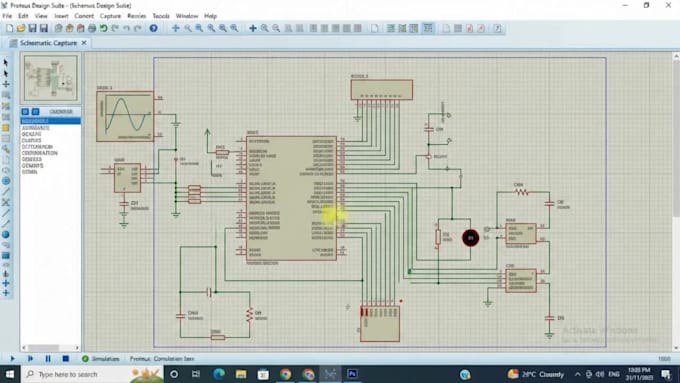The width and height of the screenshot is (680, 383).
Task: Click the highlighted grid icon in toolbar
Action: tap(428, 28)
